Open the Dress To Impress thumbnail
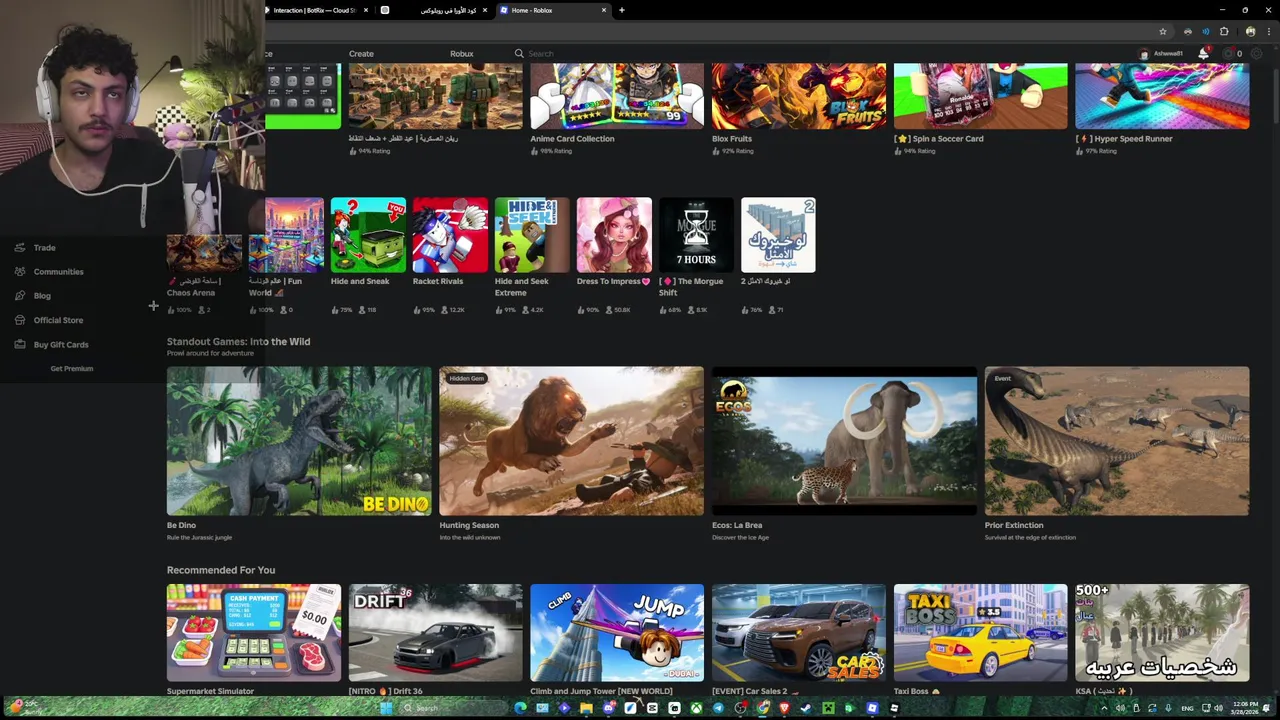This screenshot has height=720, width=1280. coord(614,235)
